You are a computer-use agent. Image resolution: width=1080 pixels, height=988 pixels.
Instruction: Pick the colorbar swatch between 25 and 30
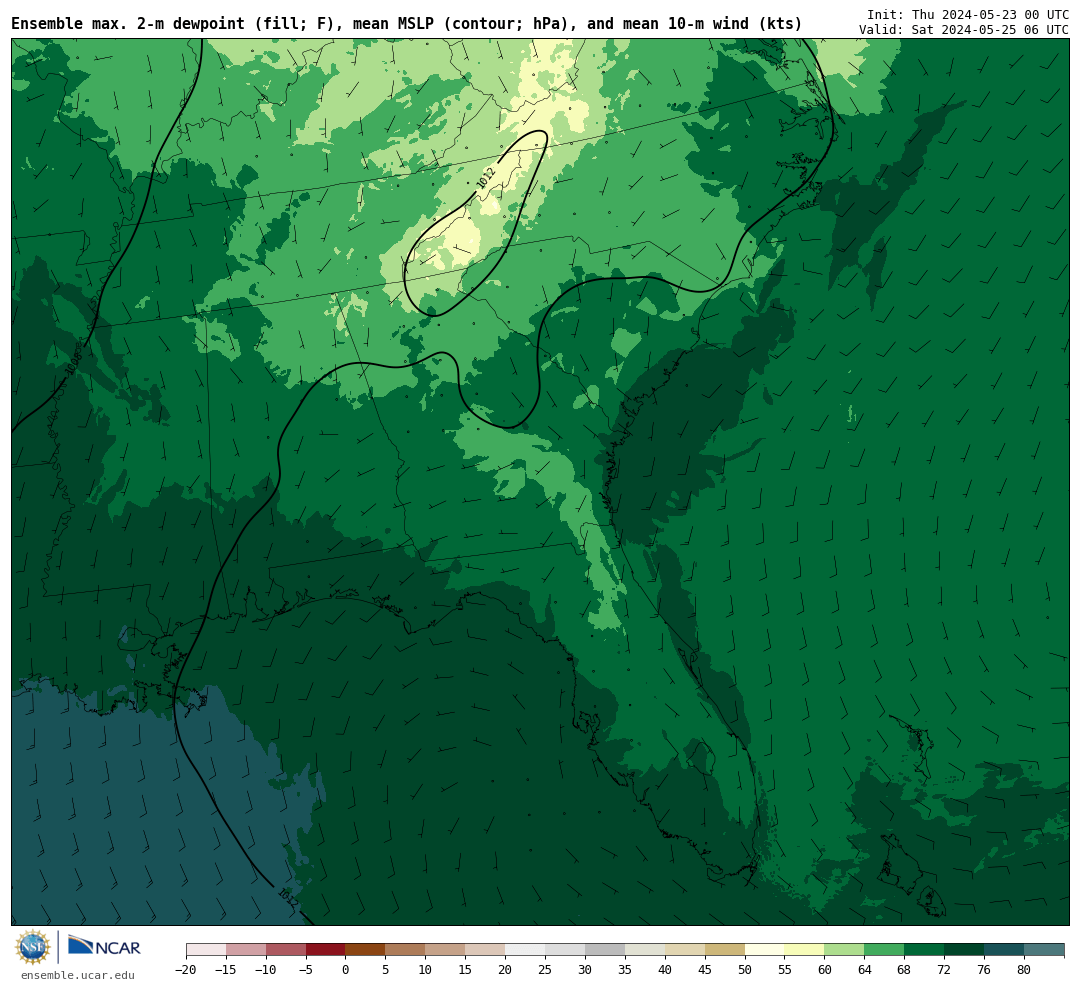(565, 950)
